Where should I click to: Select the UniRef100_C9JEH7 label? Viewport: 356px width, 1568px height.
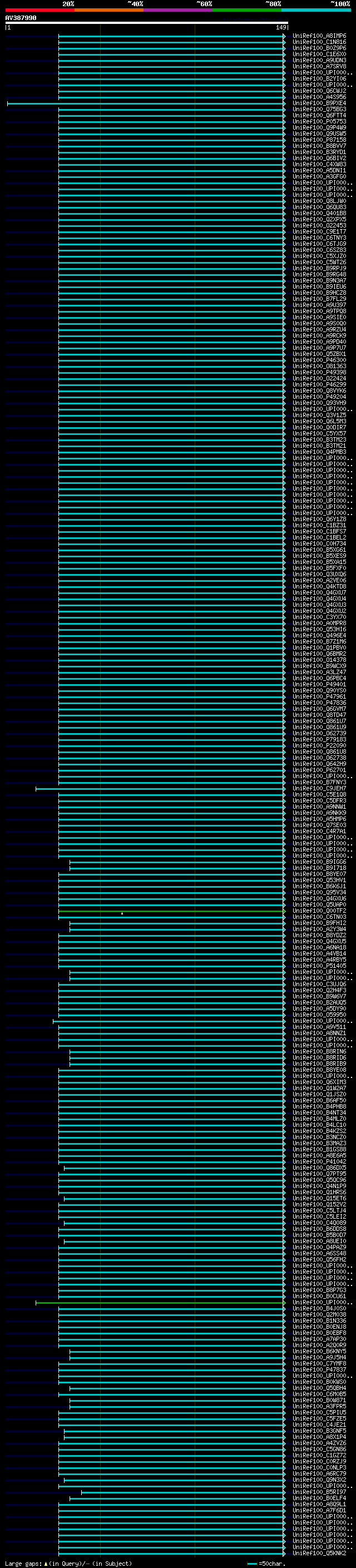pyautogui.click(x=319, y=789)
